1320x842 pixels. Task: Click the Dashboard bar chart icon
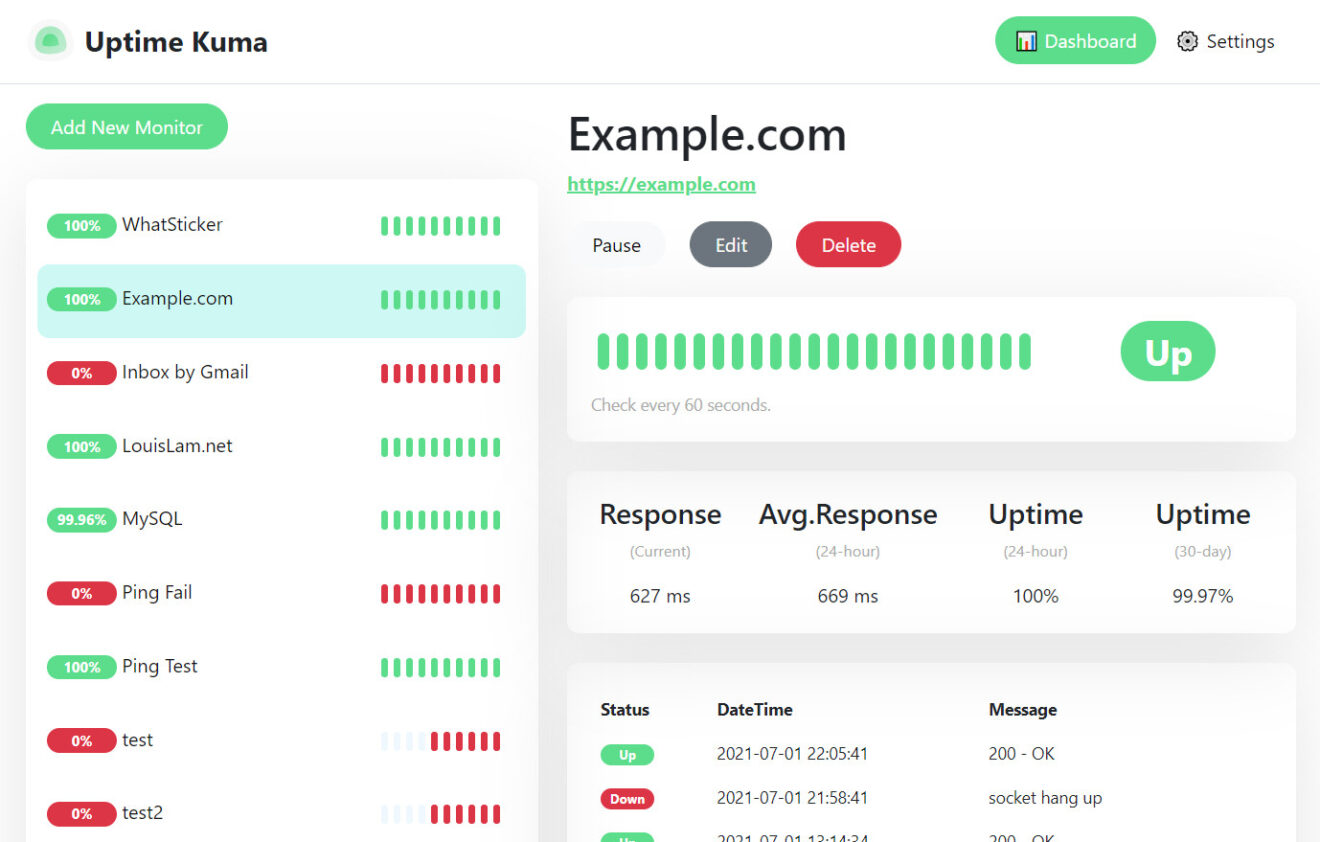pos(1026,40)
